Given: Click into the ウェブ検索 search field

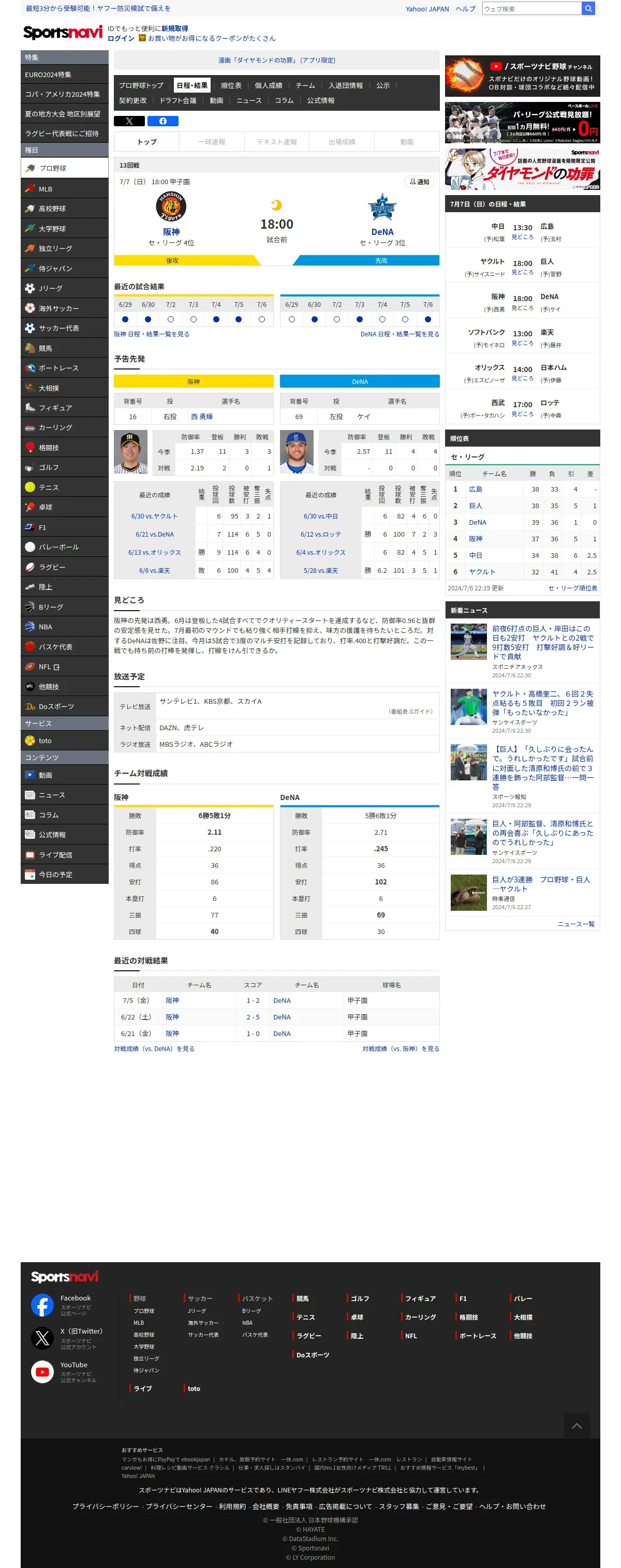Looking at the screenshot, I should click(x=531, y=8).
